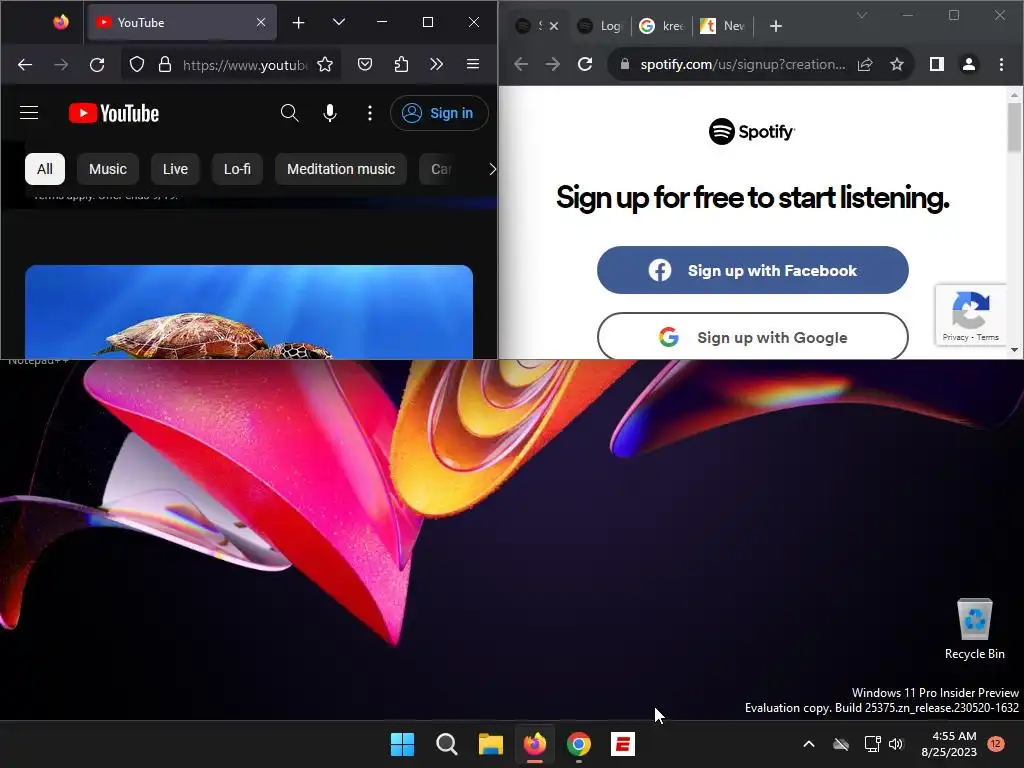The width and height of the screenshot is (1024, 768).
Task: Select the YouTube tab in Firefox
Action: click(182, 22)
